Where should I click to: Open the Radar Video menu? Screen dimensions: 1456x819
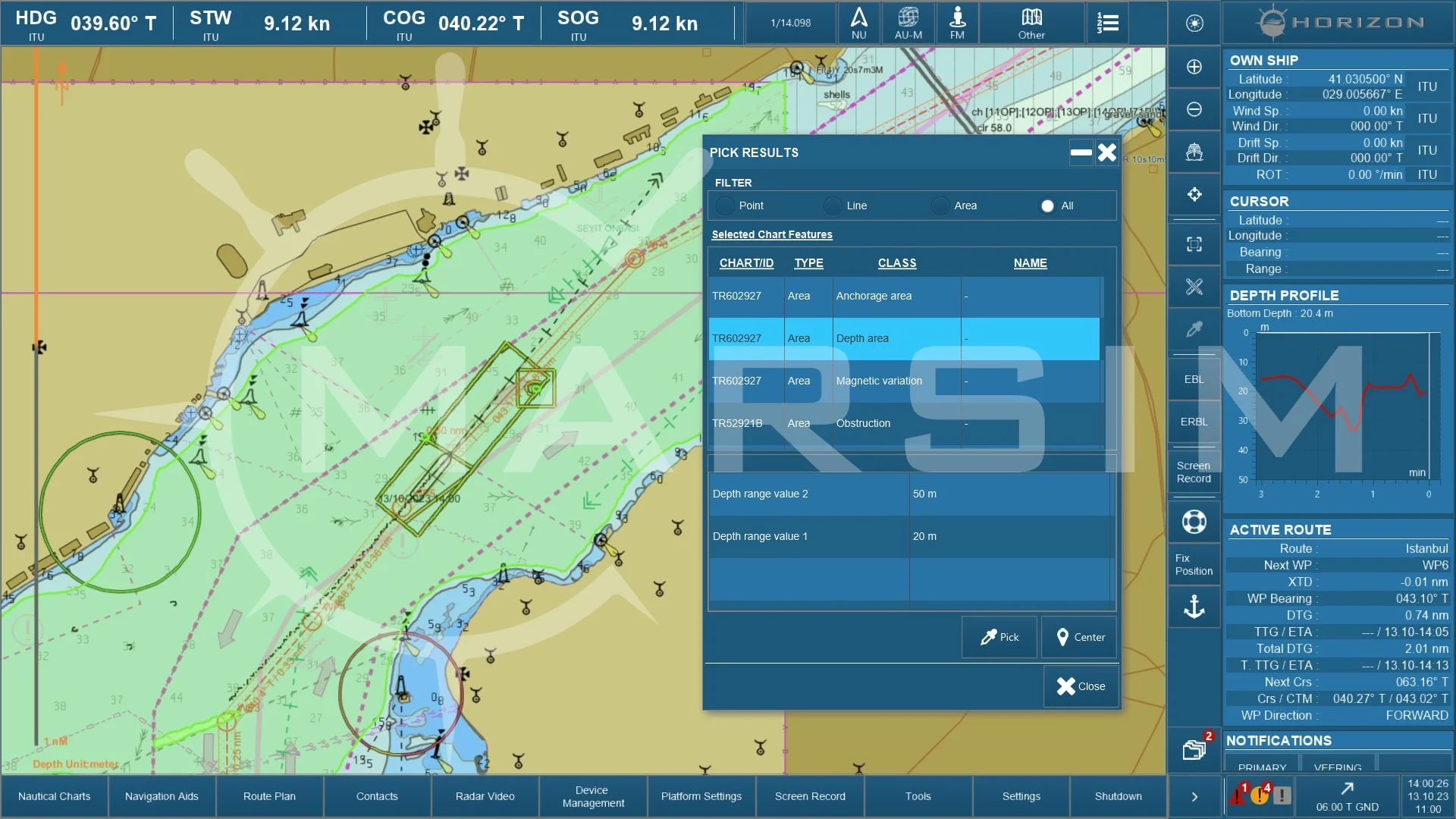[485, 796]
